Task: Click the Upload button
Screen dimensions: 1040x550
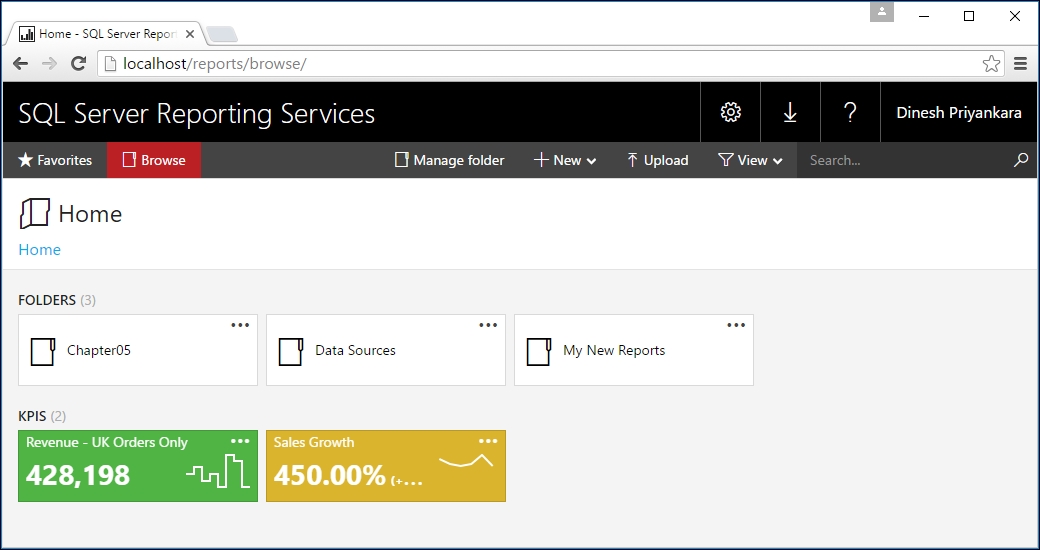Action: (x=657, y=160)
